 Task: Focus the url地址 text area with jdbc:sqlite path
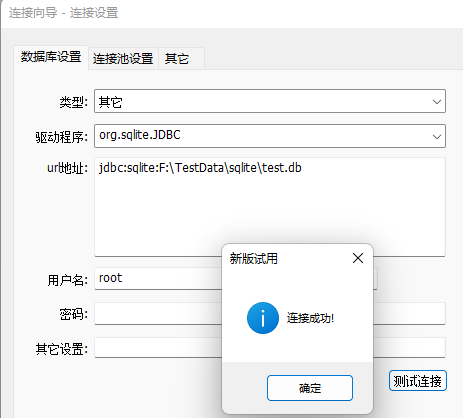(270, 207)
